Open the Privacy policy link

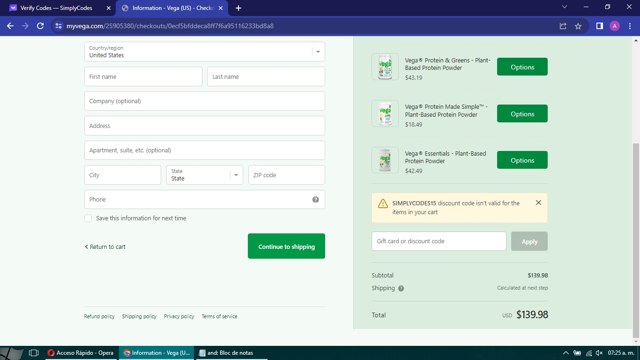[179, 316]
